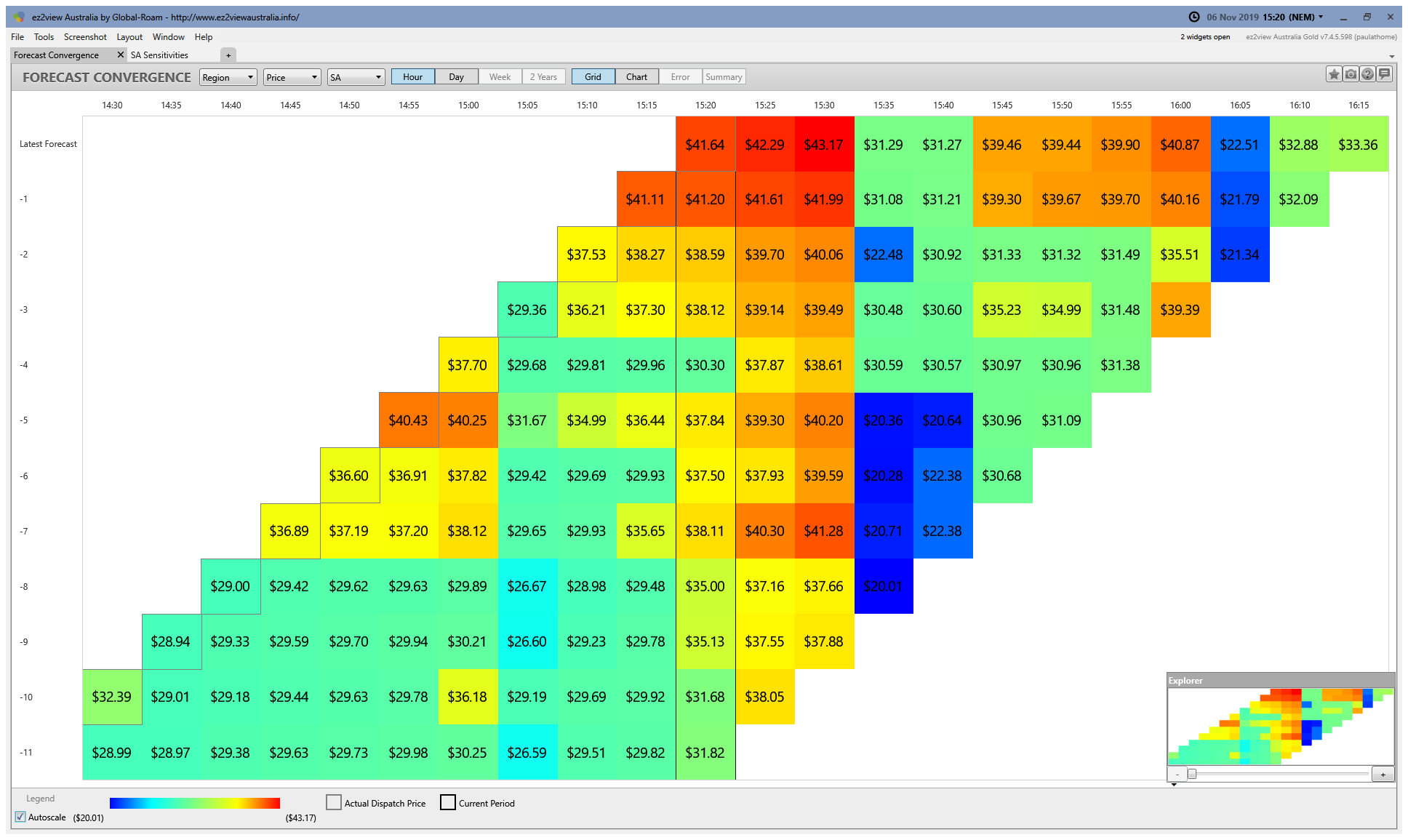
Task: Open the Price dropdown
Action: click(292, 77)
